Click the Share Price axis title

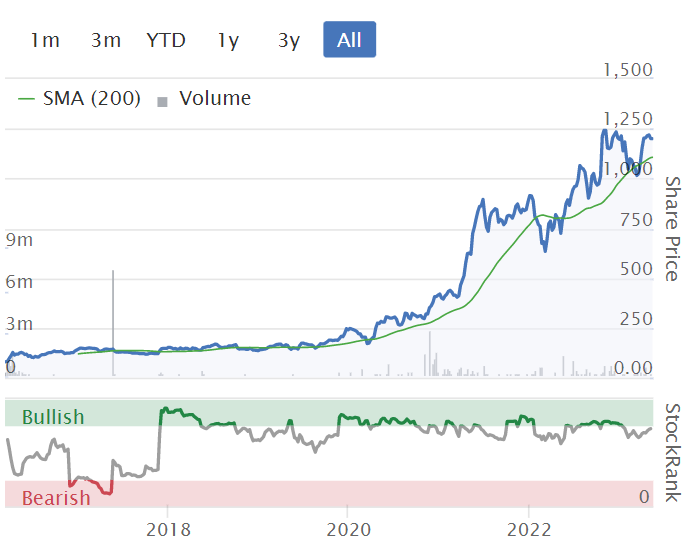tap(672, 228)
